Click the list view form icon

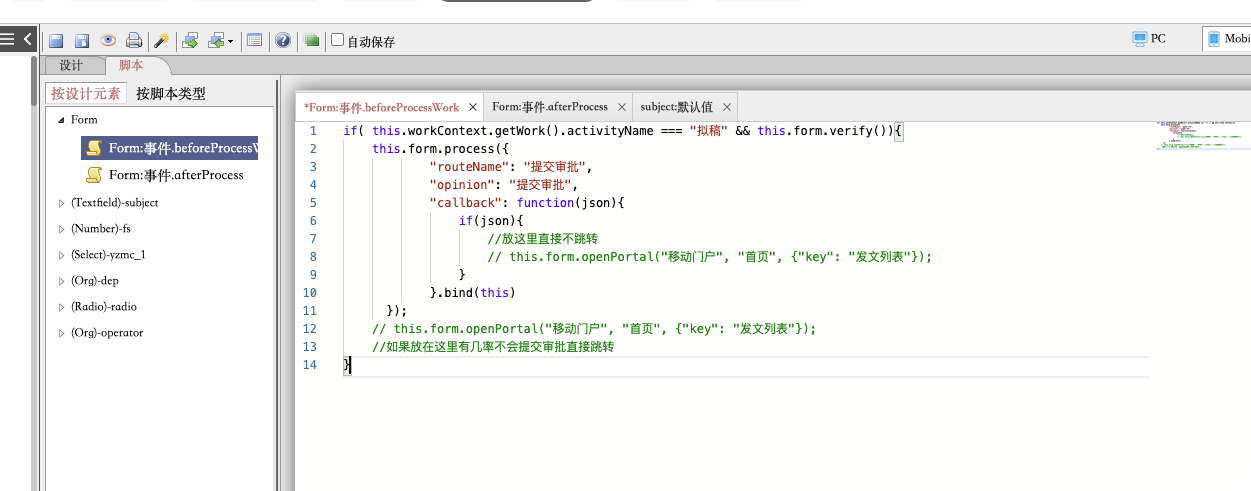[x=254, y=41]
